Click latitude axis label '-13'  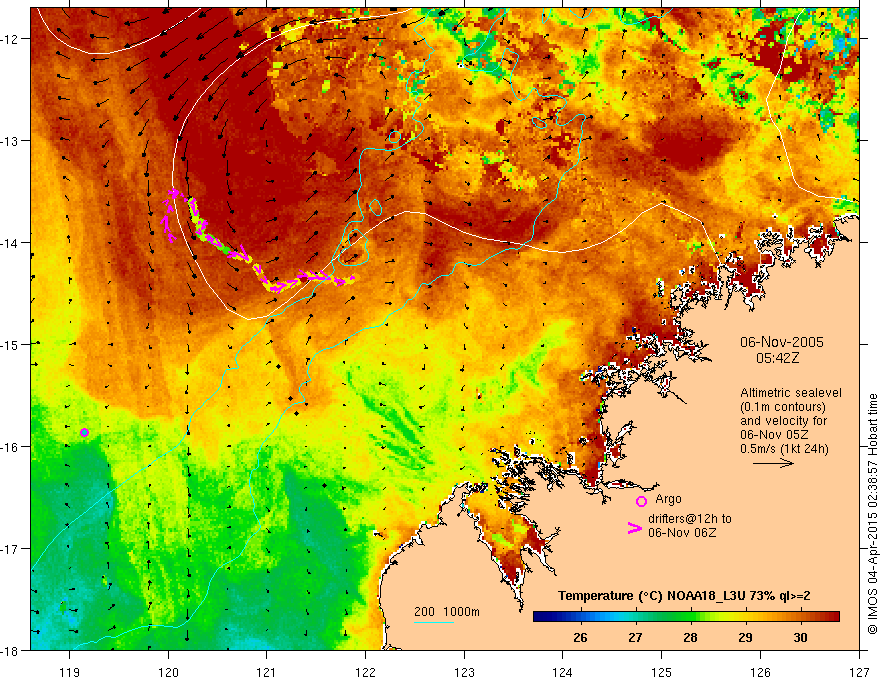click(11, 141)
